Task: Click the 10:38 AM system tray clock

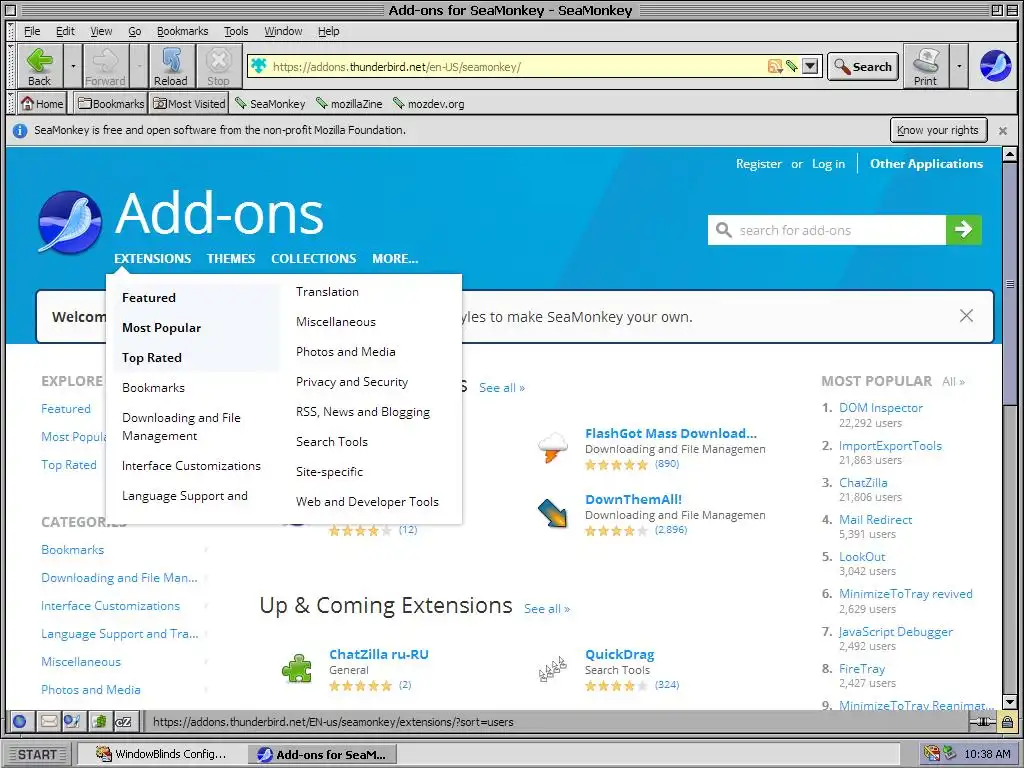Action: tap(987, 754)
